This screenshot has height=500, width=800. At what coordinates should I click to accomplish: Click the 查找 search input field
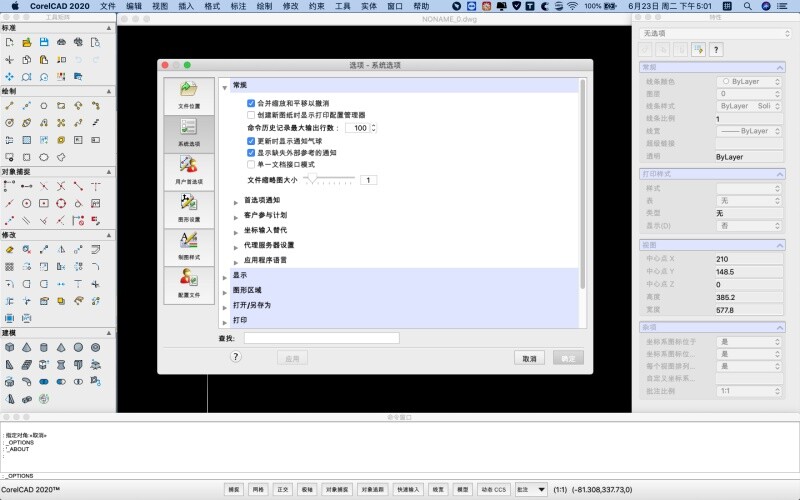point(321,338)
